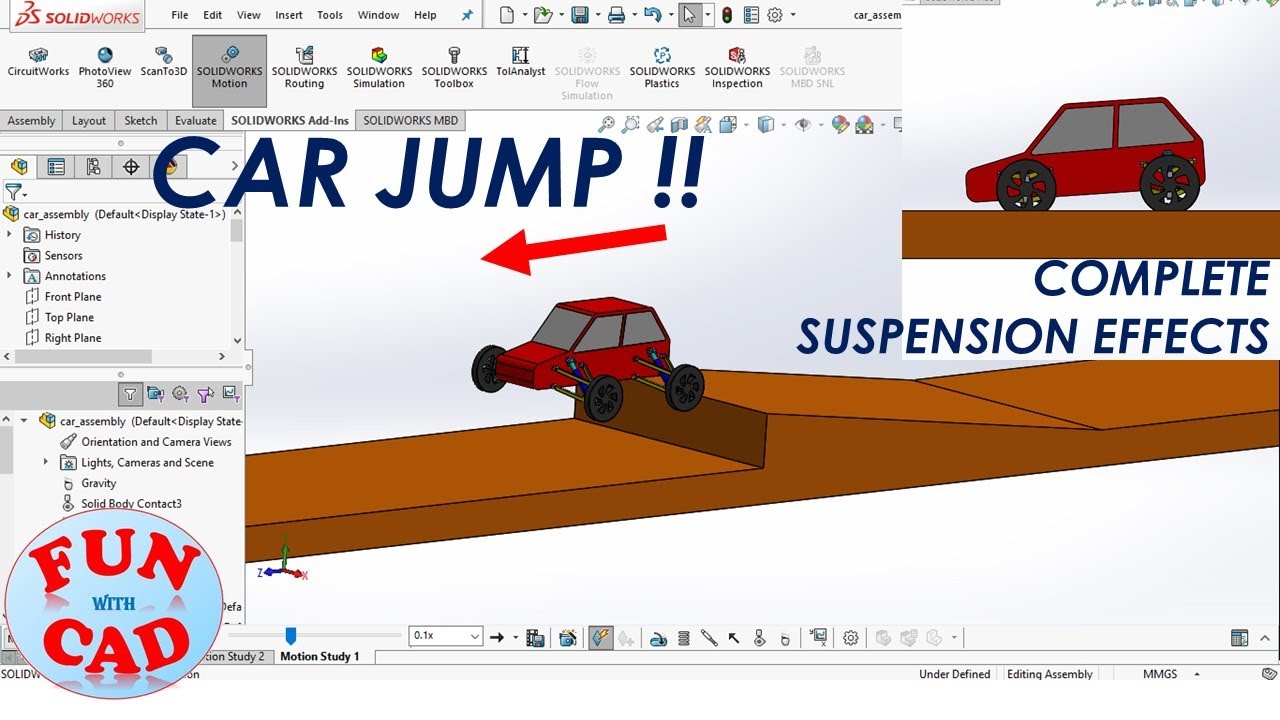Save the assembly file
This screenshot has width=1280, height=720.
coord(579,15)
